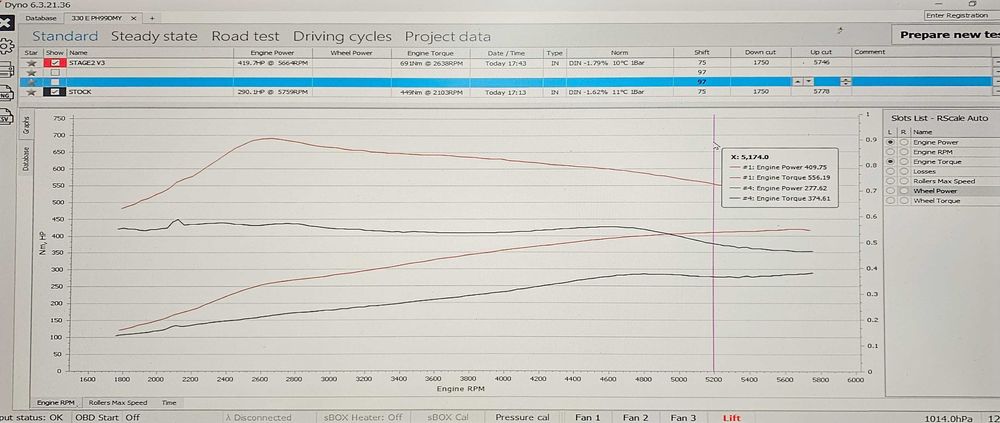Check Show box in the empty second row
The height and width of the screenshot is (423, 1000).
(55, 73)
